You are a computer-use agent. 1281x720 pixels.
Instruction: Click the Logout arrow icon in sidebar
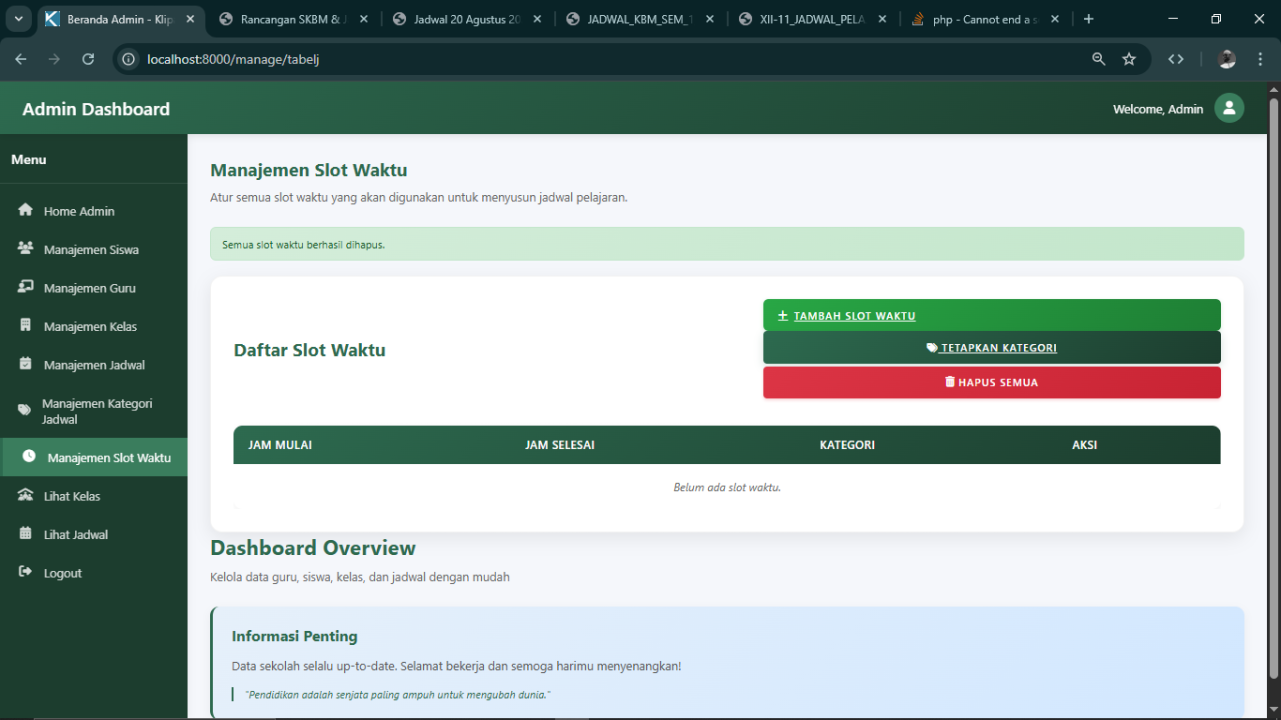tap(26, 573)
